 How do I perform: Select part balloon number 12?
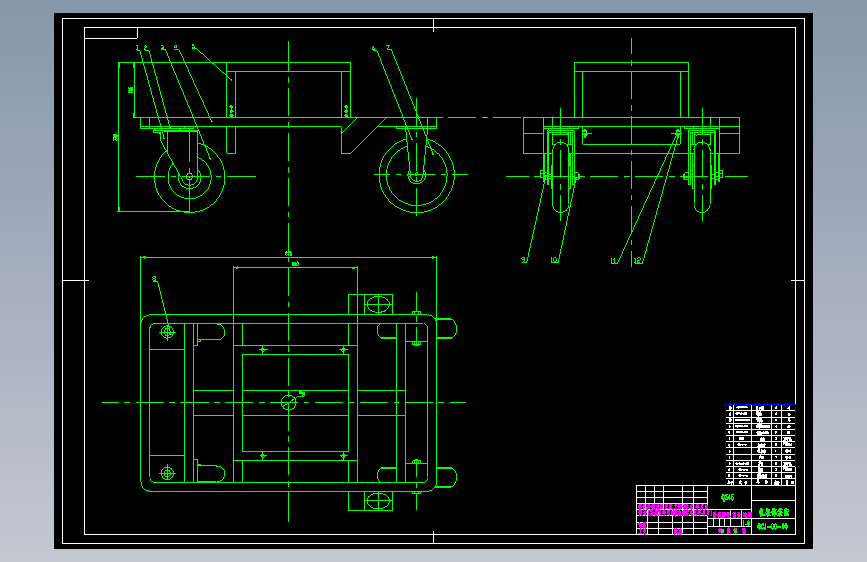click(x=638, y=261)
